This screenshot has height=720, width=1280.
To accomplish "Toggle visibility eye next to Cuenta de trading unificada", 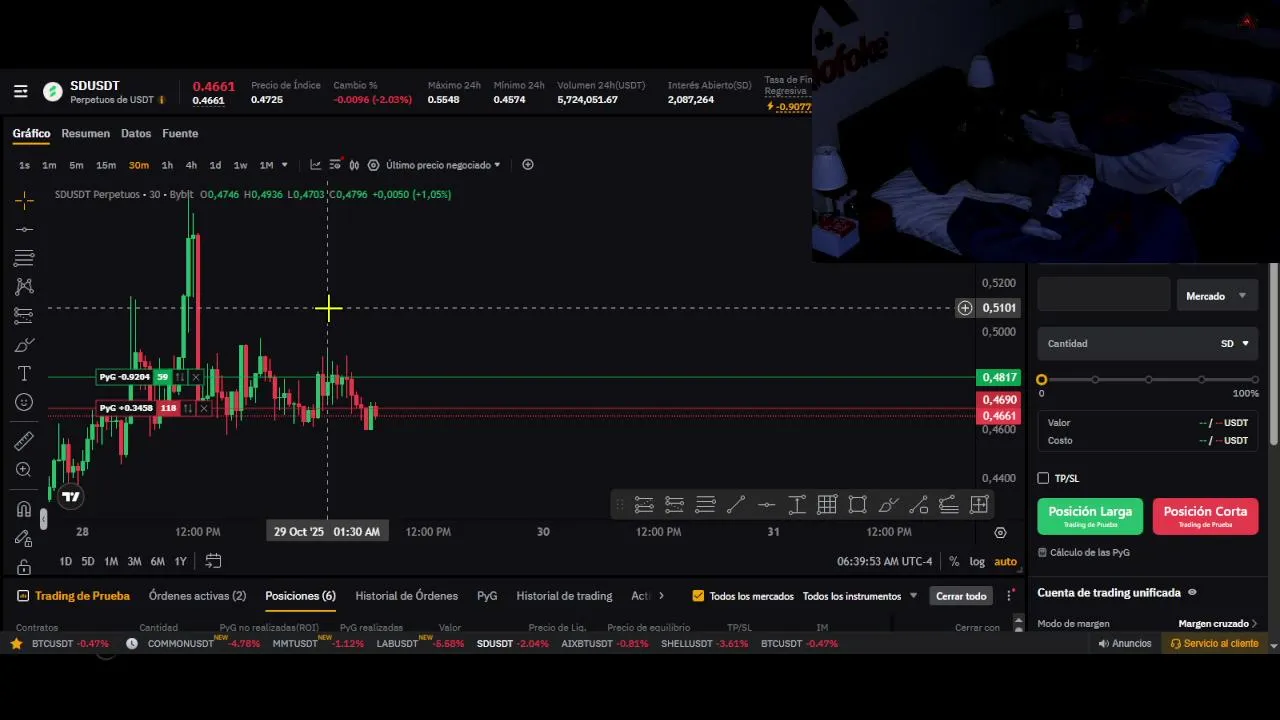I will pos(1192,593).
